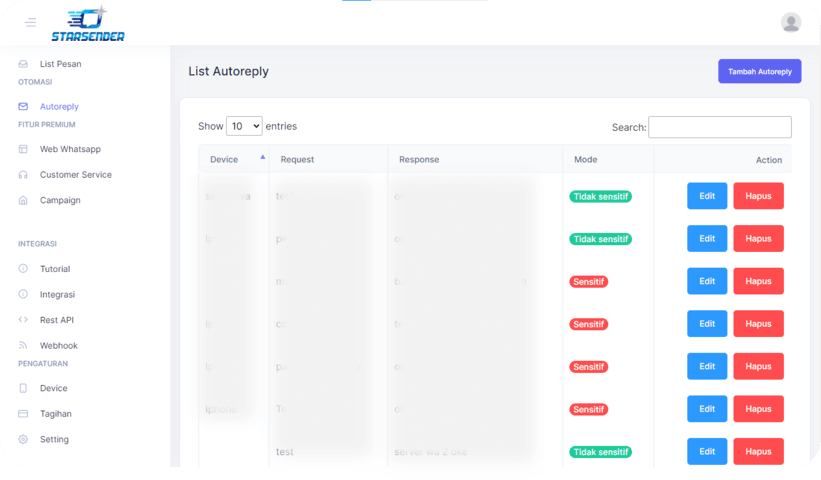821x480 pixels.
Task: Click the first Tidak sensitif badge
Action: [x=601, y=196]
